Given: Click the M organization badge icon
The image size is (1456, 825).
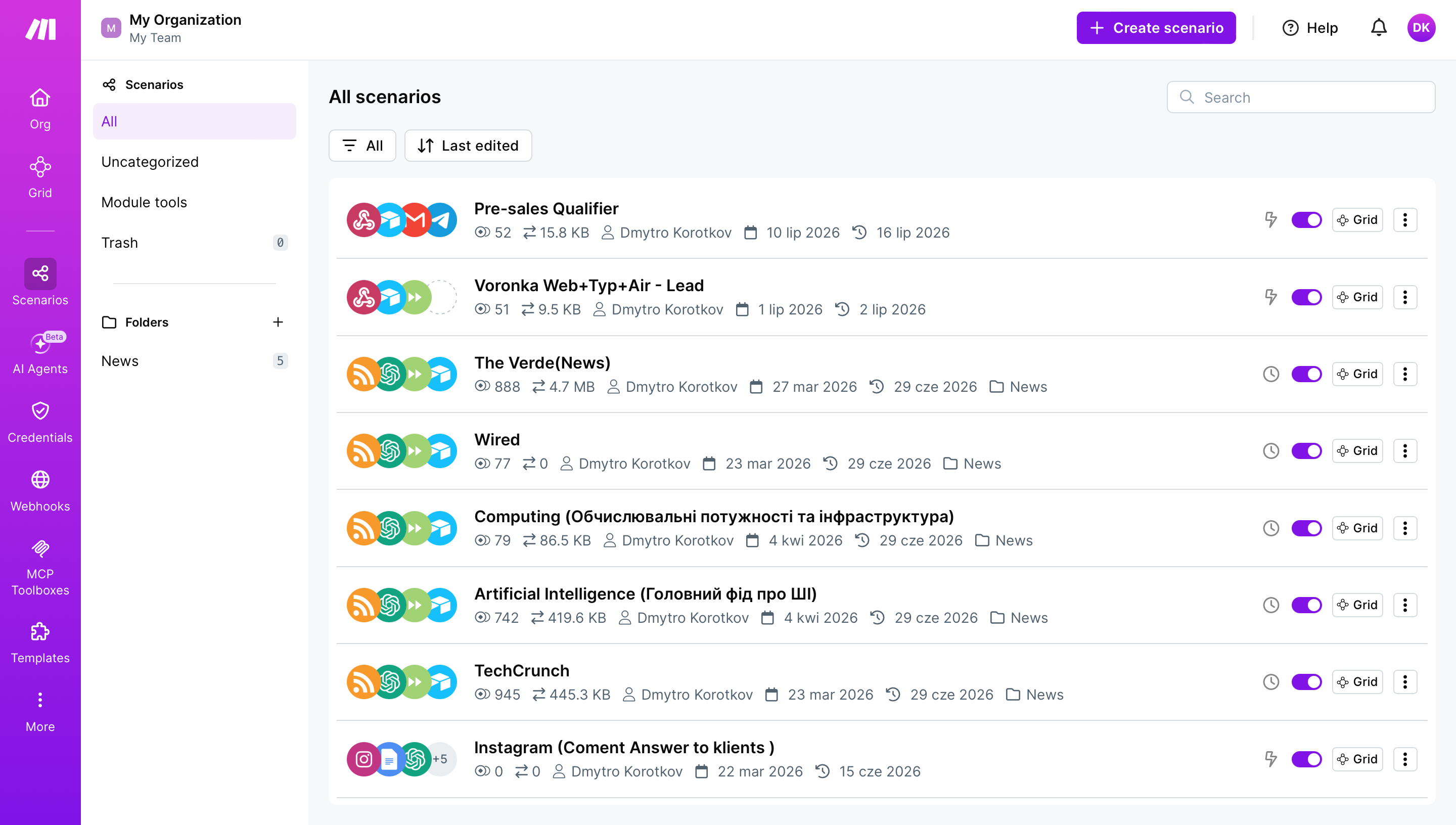Looking at the screenshot, I should 111,28.
